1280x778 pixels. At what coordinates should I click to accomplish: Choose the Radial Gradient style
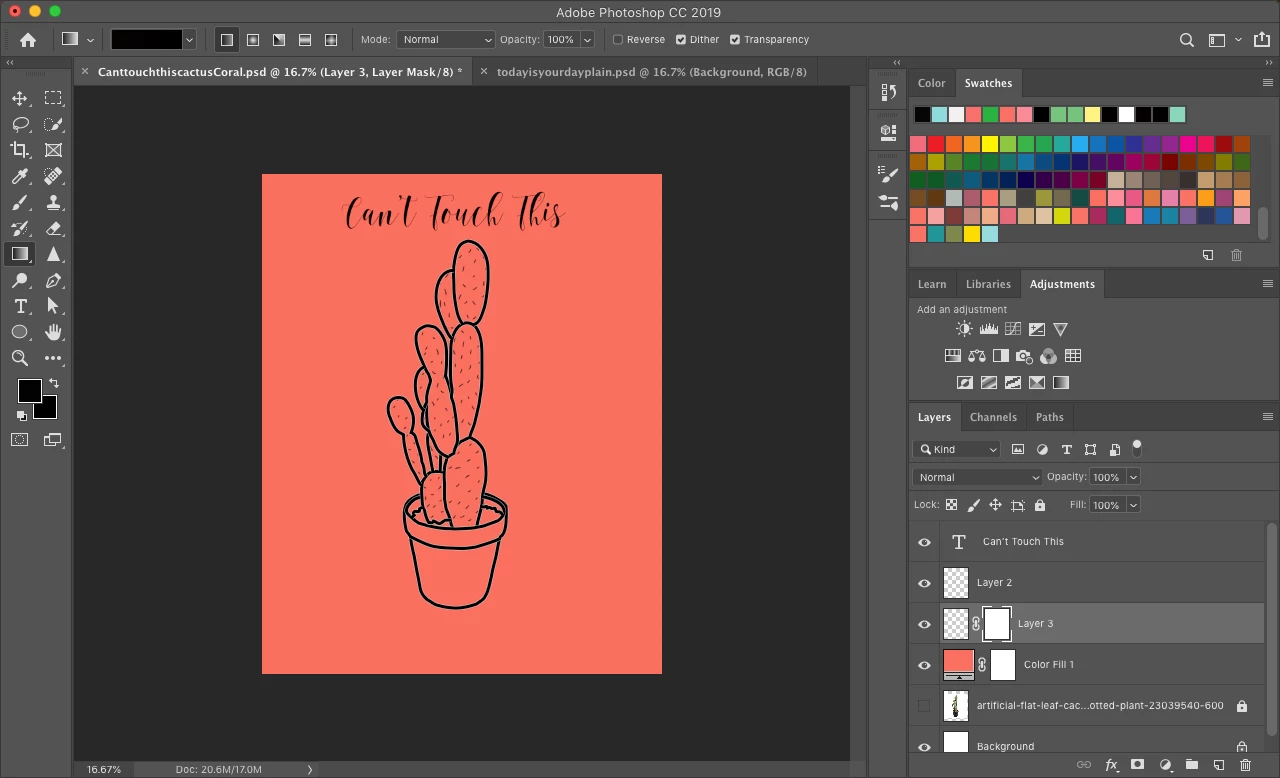[x=253, y=40]
